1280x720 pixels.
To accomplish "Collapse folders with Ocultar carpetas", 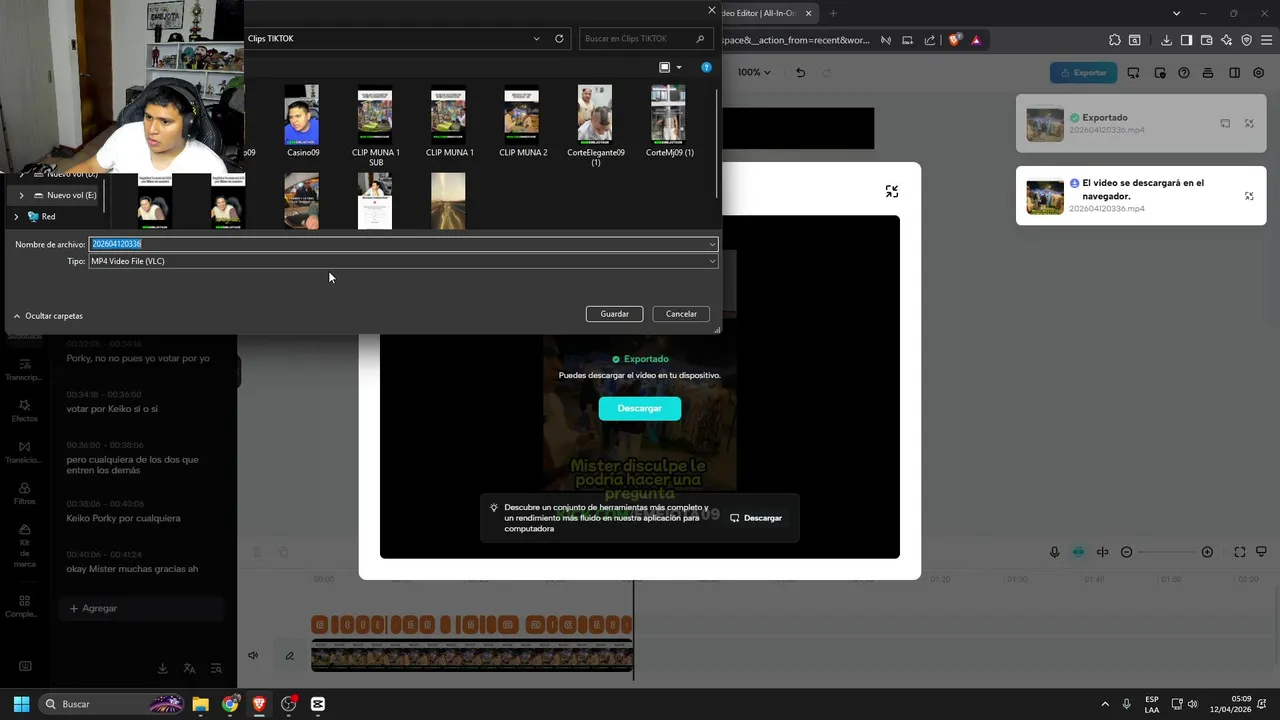I will coord(48,316).
